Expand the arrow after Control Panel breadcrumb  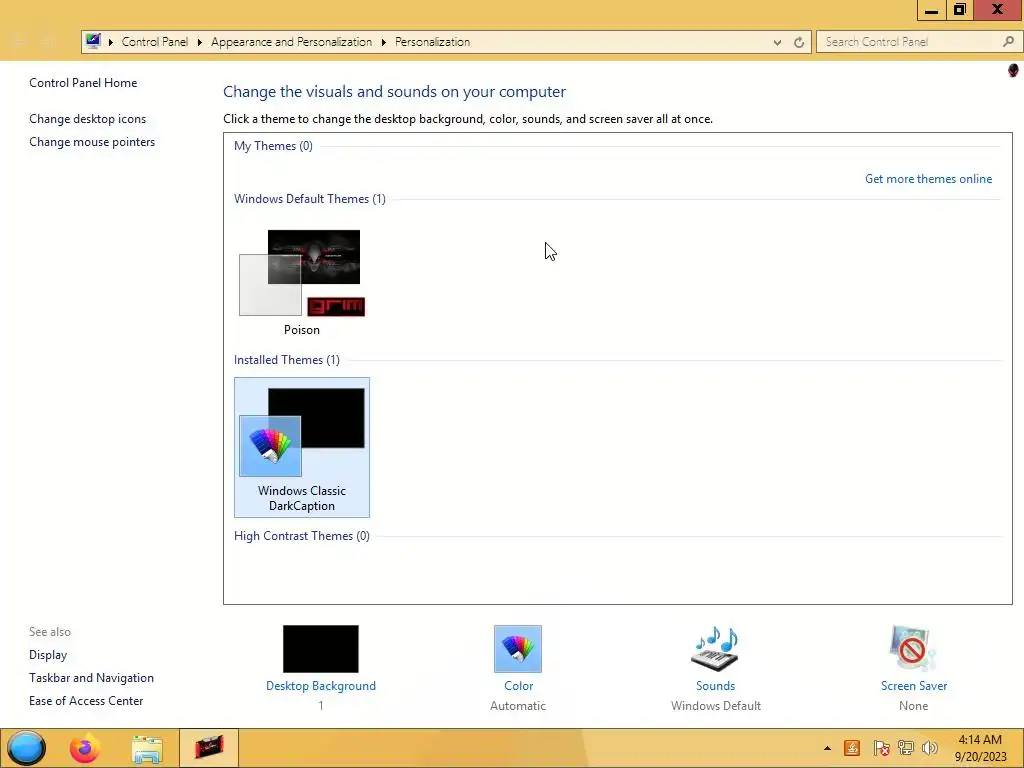[x=199, y=42]
